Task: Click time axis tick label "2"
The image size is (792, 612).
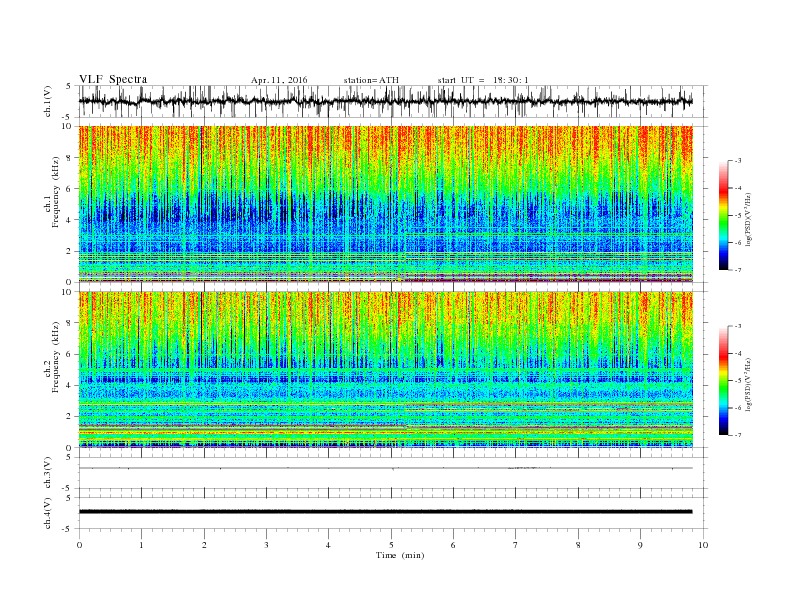Action: click(204, 545)
